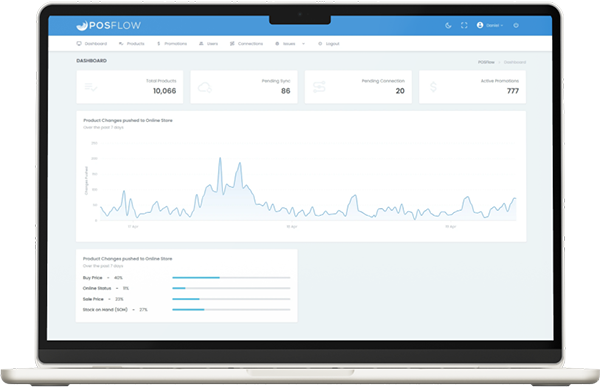Screen dimensions: 600x387
Task: Open the Products menu item
Action: click(132, 44)
